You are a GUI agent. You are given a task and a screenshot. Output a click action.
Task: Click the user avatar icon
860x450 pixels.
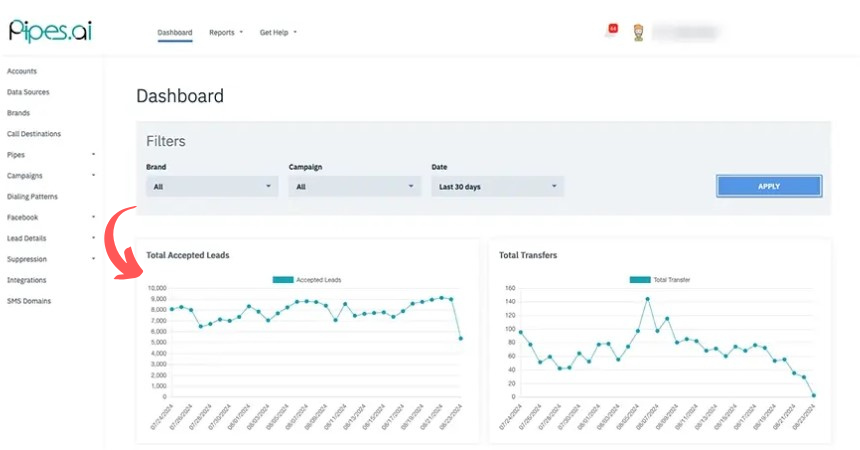(638, 32)
